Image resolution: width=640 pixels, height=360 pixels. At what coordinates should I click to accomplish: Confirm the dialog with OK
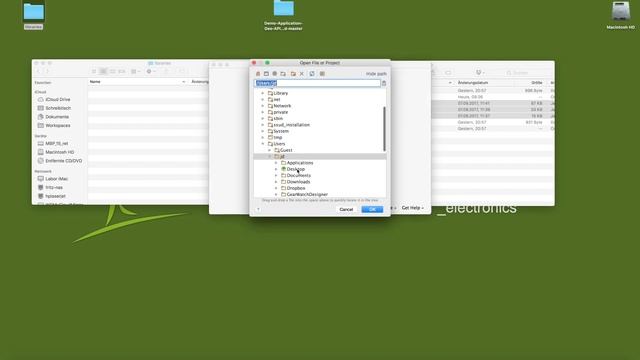pos(372,209)
